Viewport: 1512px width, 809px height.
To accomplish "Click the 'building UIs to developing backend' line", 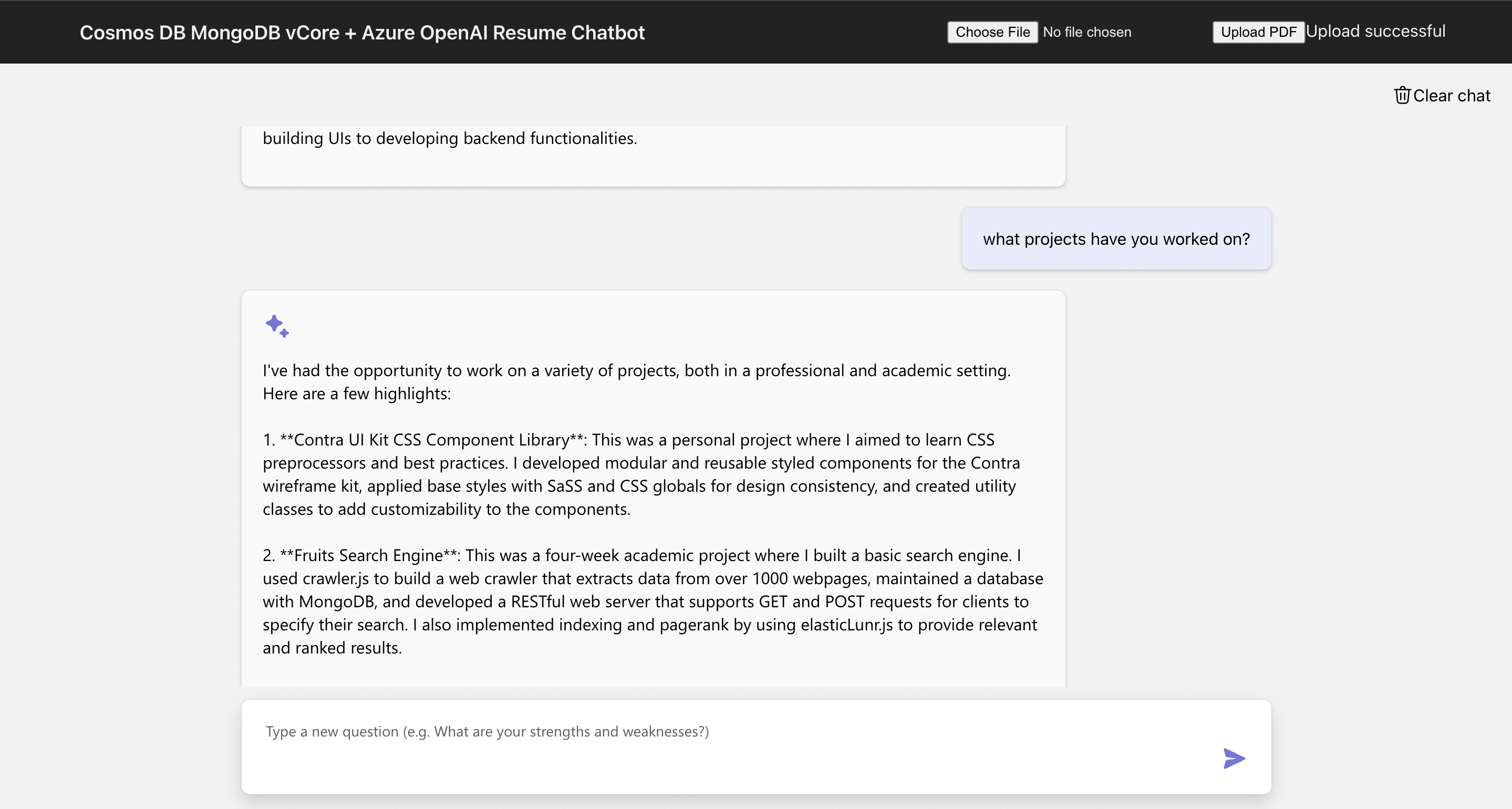I will click(450, 138).
